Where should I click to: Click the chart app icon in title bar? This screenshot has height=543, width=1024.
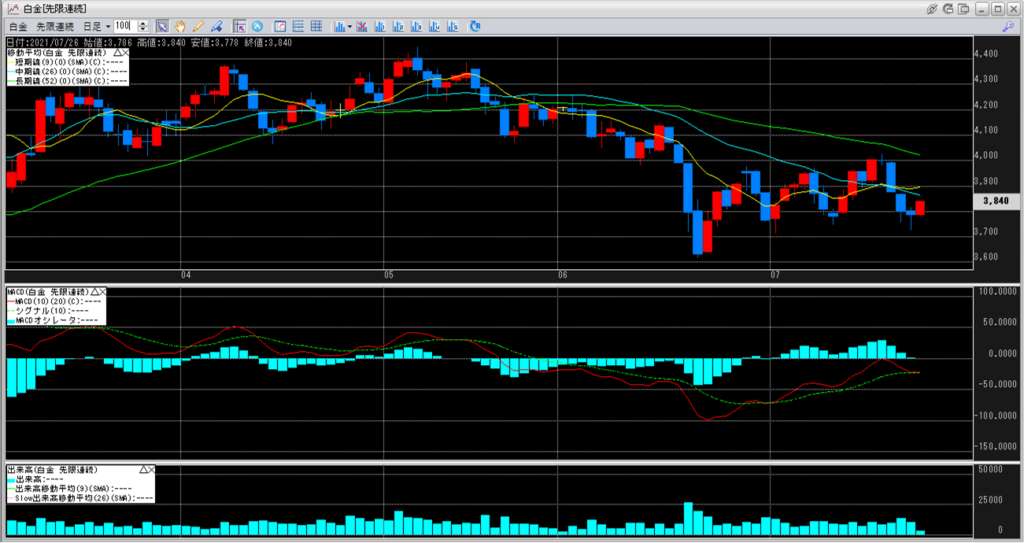pyautogui.click(x=13, y=9)
